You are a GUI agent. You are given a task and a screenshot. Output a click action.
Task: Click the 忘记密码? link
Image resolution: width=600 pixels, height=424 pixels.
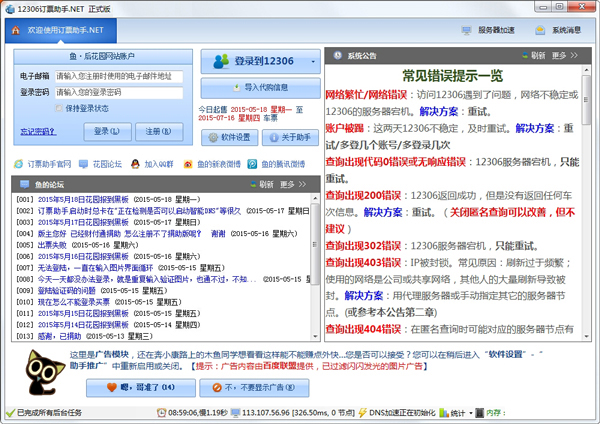(x=38, y=132)
